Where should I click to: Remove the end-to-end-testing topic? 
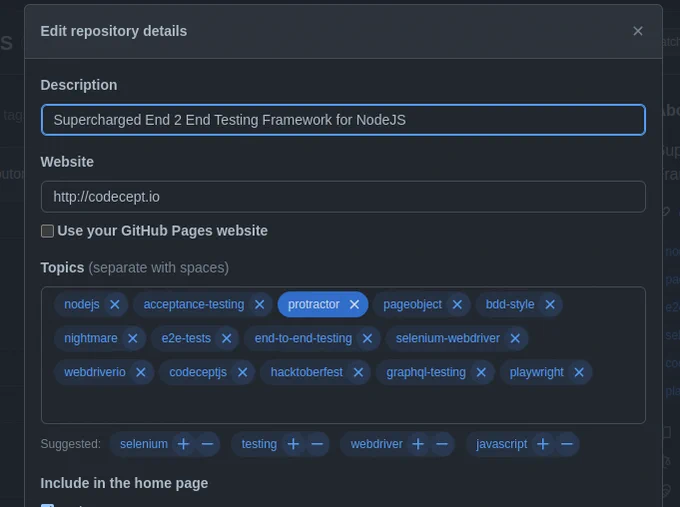coord(367,338)
